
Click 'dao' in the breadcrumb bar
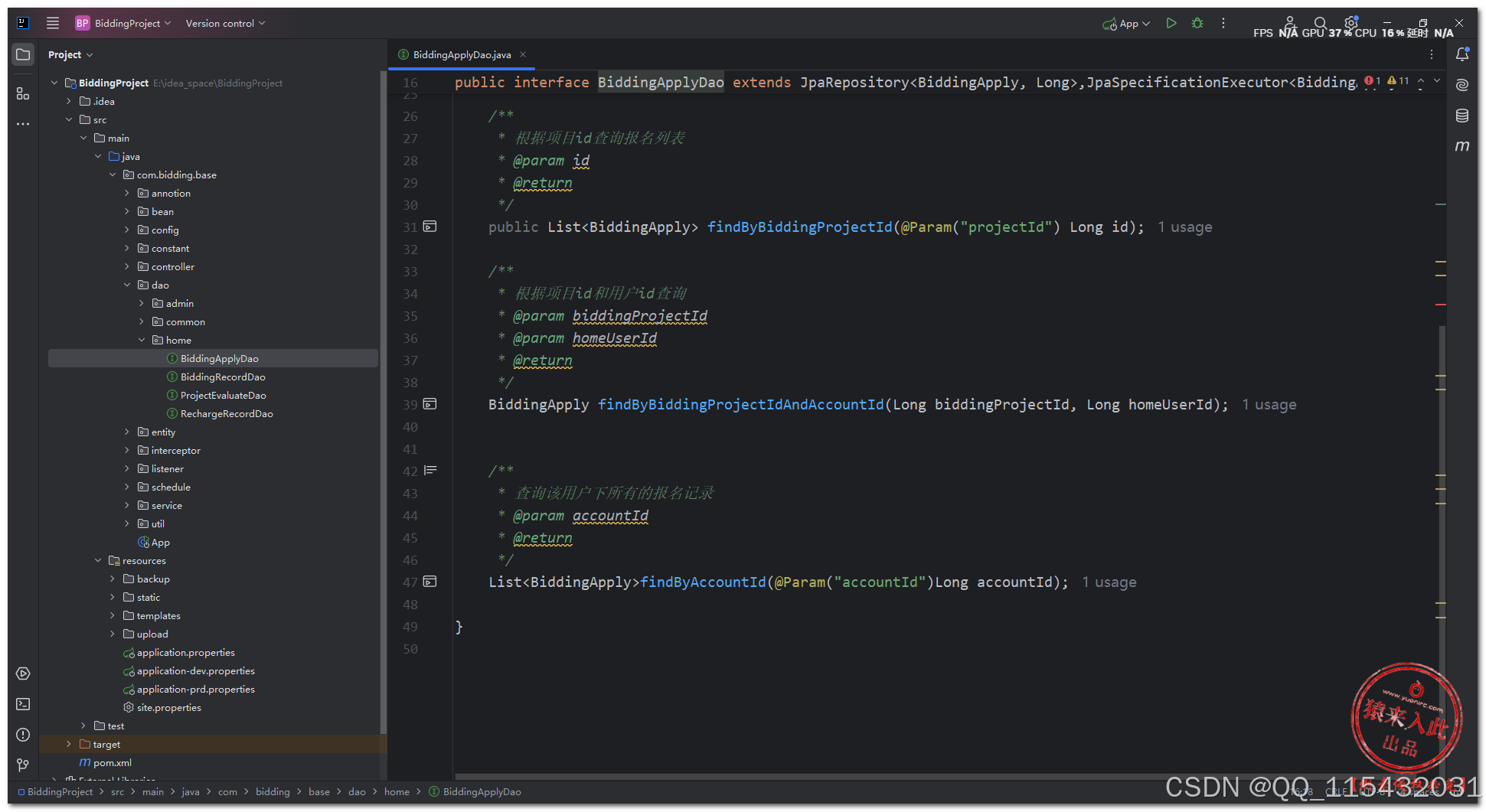(357, 792)
